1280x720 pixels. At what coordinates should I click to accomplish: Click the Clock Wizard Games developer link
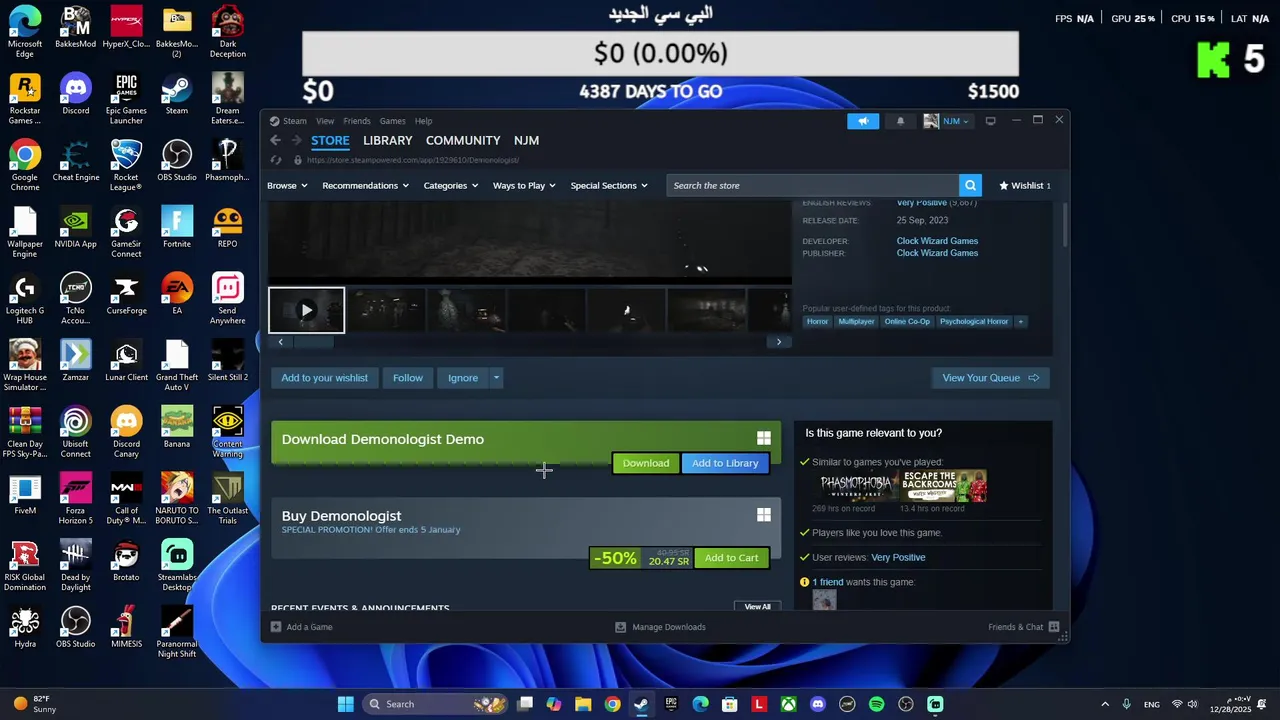pos(937,241)
